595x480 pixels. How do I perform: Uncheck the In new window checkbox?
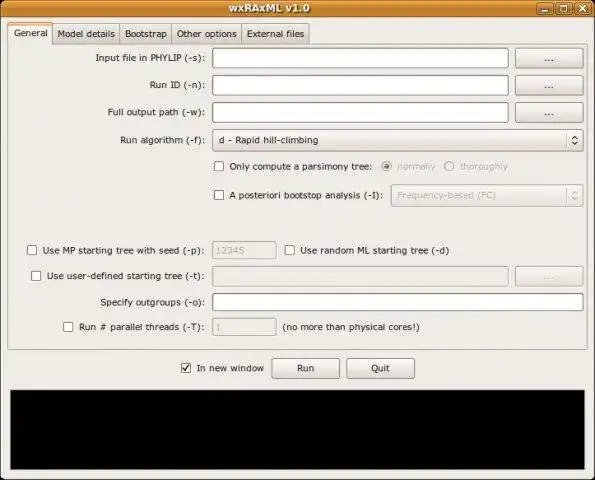tap(186, 368)
